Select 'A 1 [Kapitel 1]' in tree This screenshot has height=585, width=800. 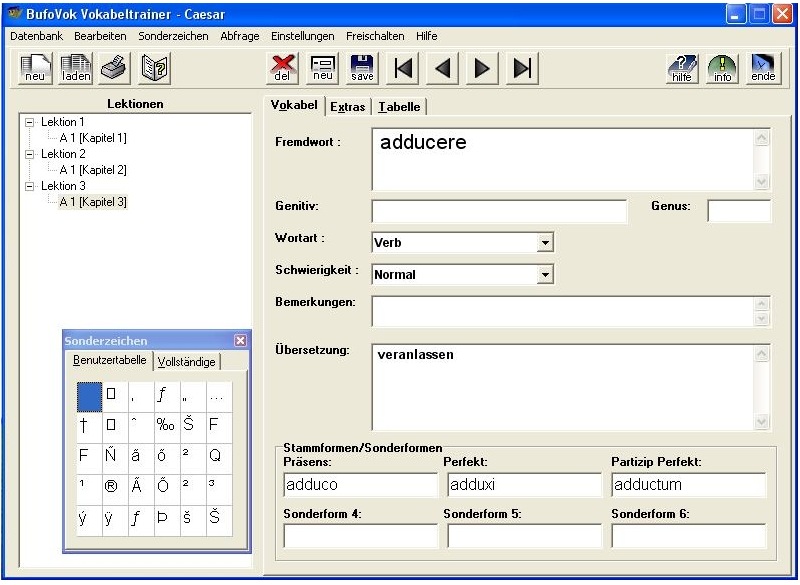[93, 138]
